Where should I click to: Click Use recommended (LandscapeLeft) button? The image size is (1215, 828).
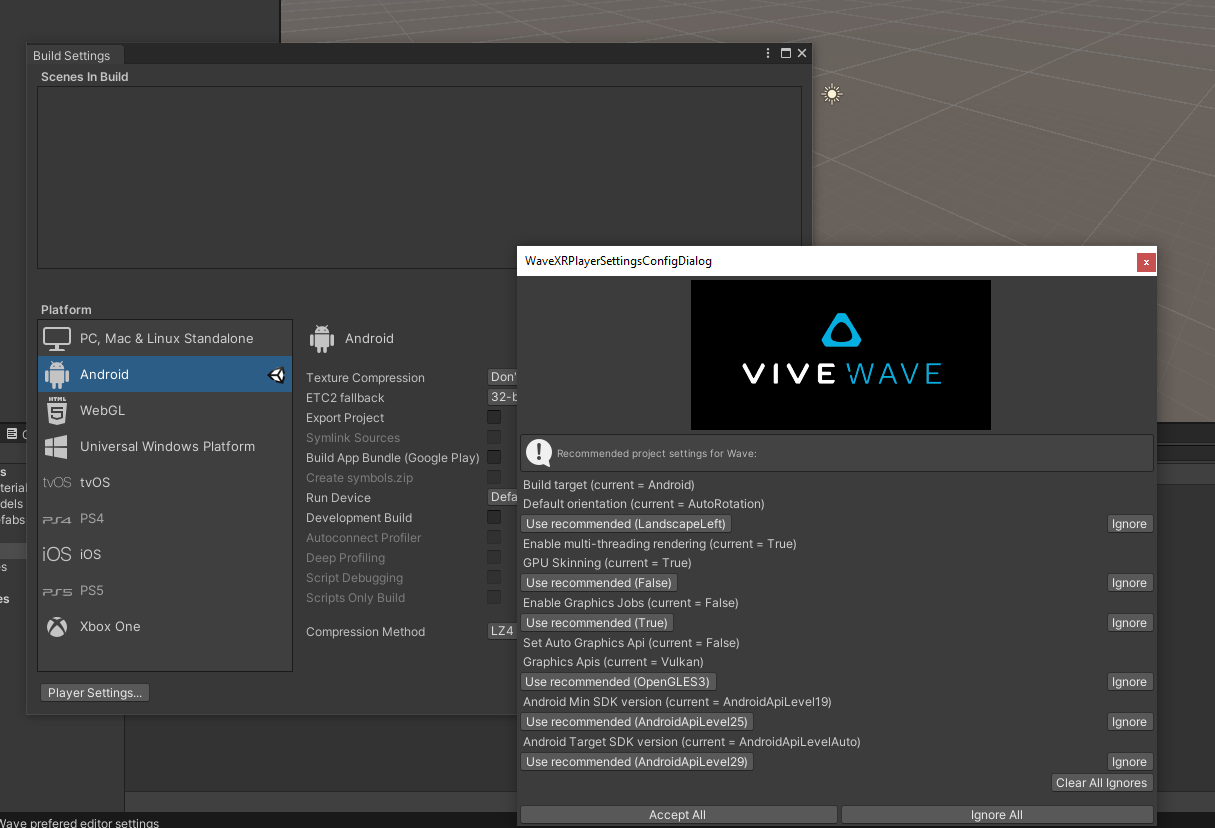click(x=626, y=524)
